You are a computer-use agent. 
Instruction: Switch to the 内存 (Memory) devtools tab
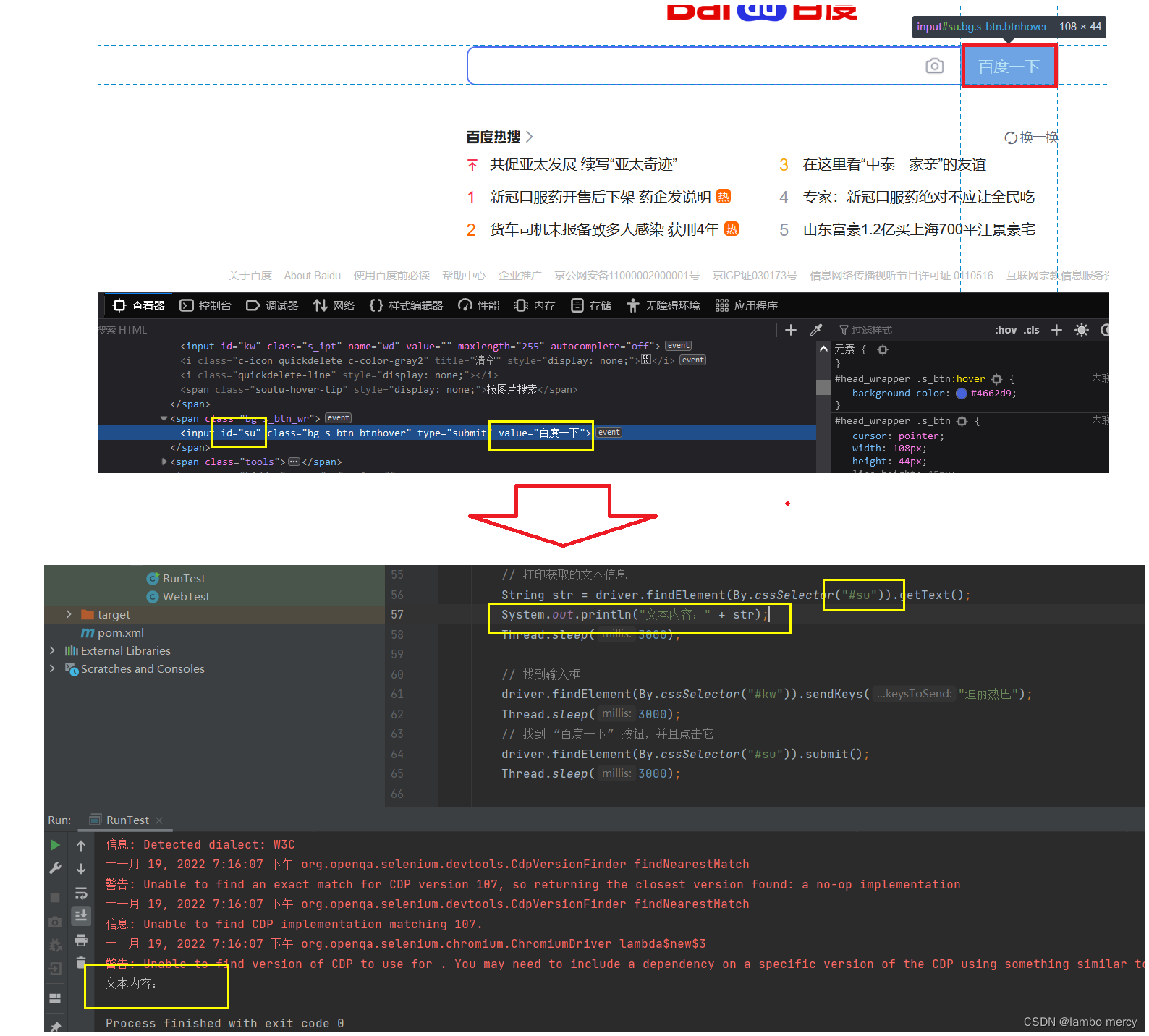pyautogui.click(x=535, y=305)
